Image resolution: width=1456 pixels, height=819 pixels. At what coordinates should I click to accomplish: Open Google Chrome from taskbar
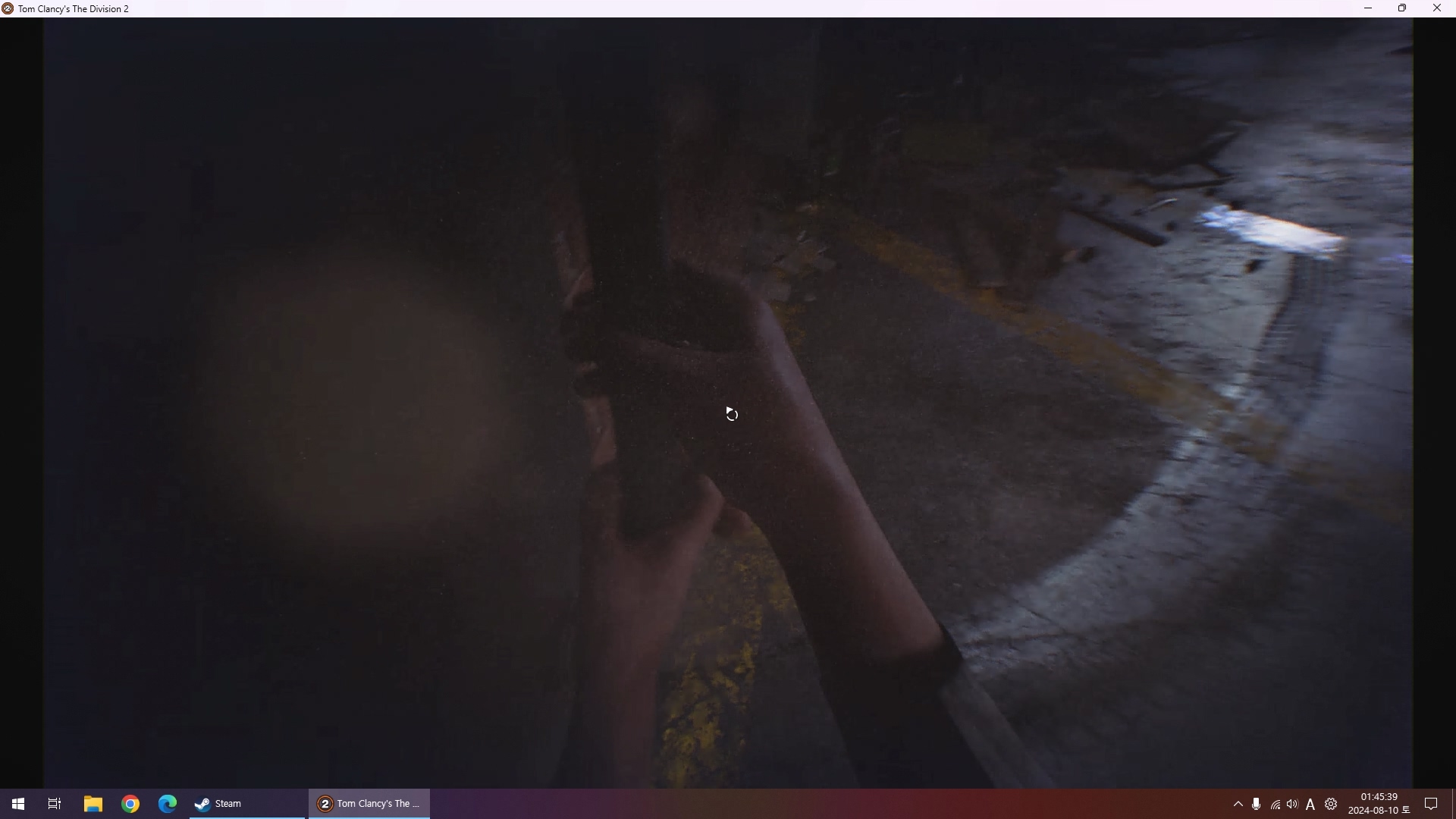(130, 804)
